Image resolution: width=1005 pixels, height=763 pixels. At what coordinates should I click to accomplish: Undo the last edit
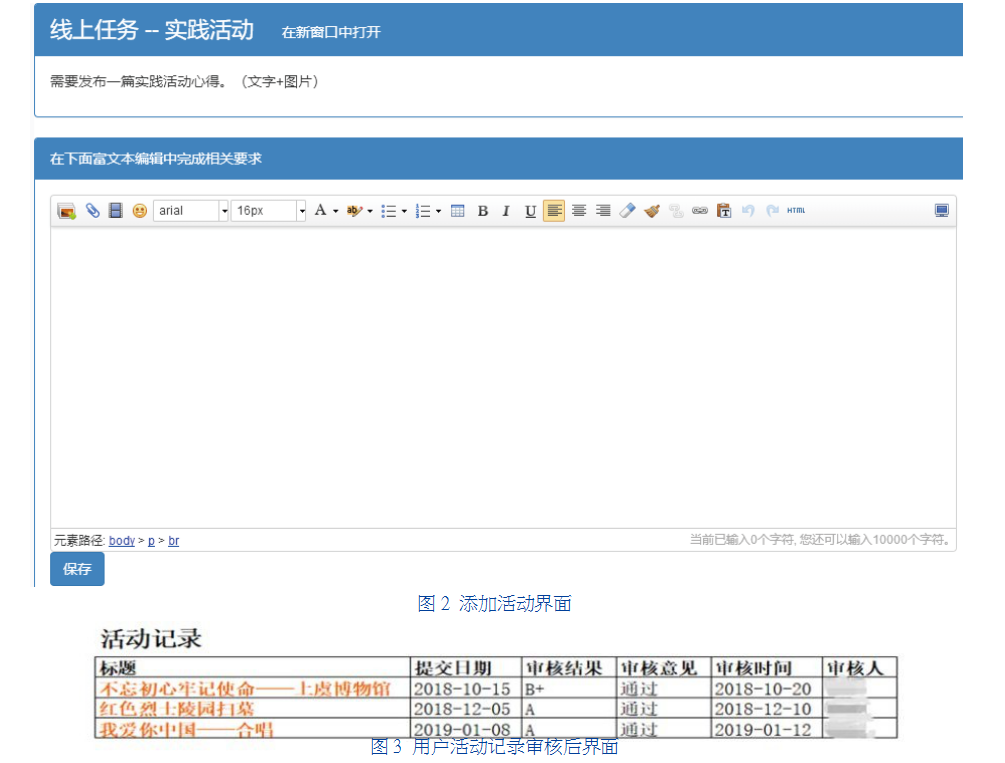point(748,210)
